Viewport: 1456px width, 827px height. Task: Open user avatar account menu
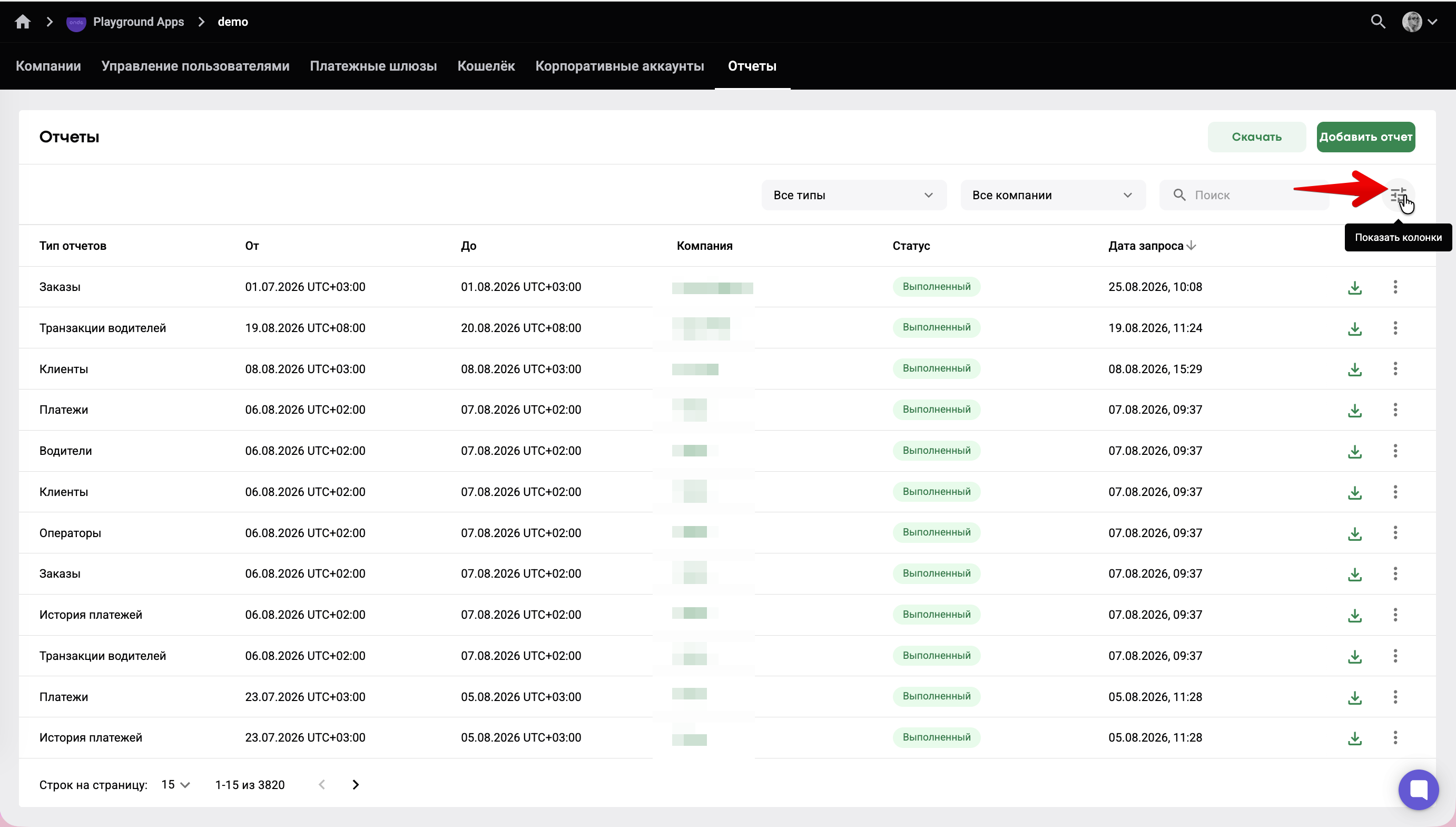pyautogui.click(x=1419, y=22)
